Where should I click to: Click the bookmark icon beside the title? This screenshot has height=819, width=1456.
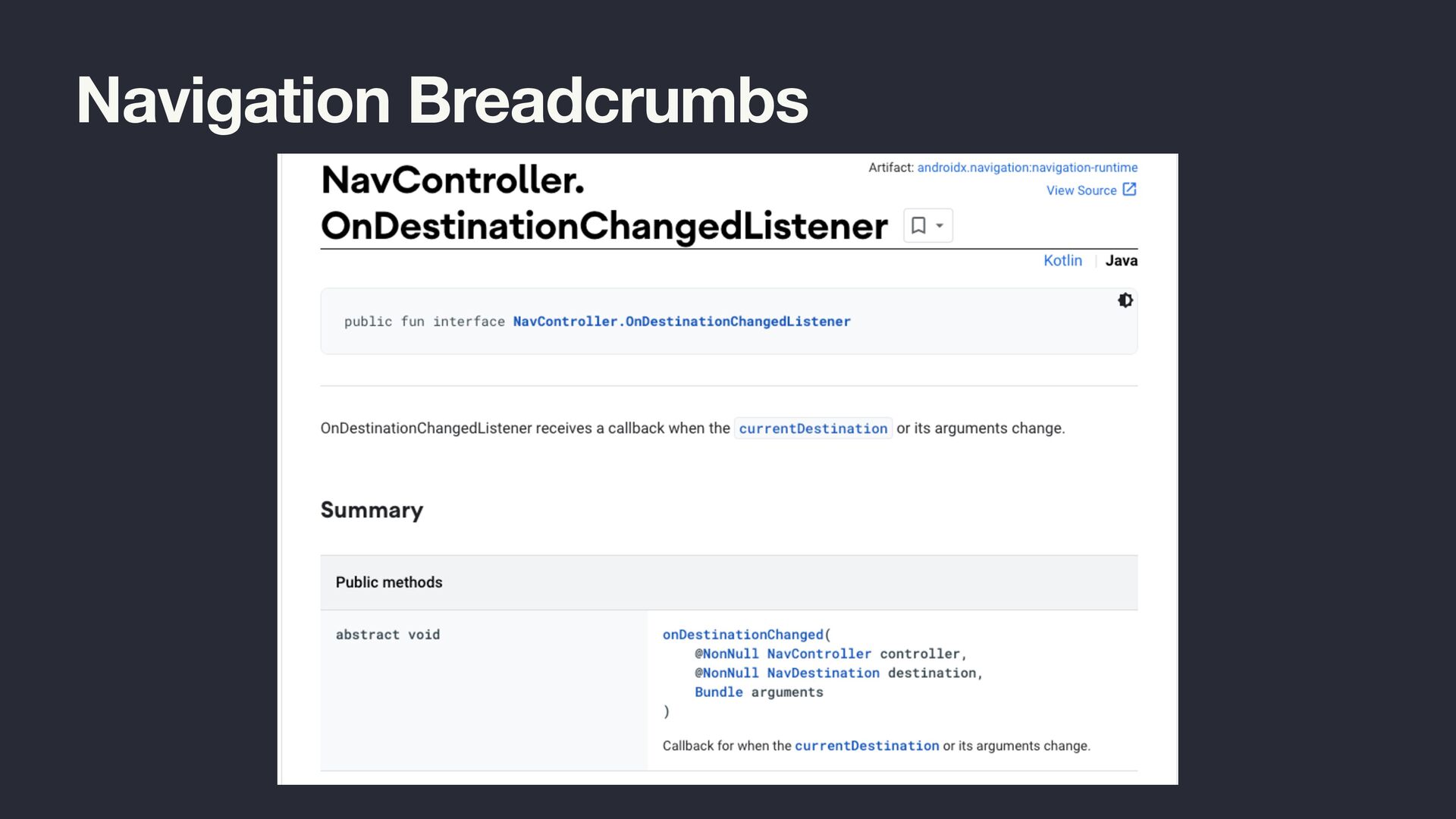tap(918, 225)
